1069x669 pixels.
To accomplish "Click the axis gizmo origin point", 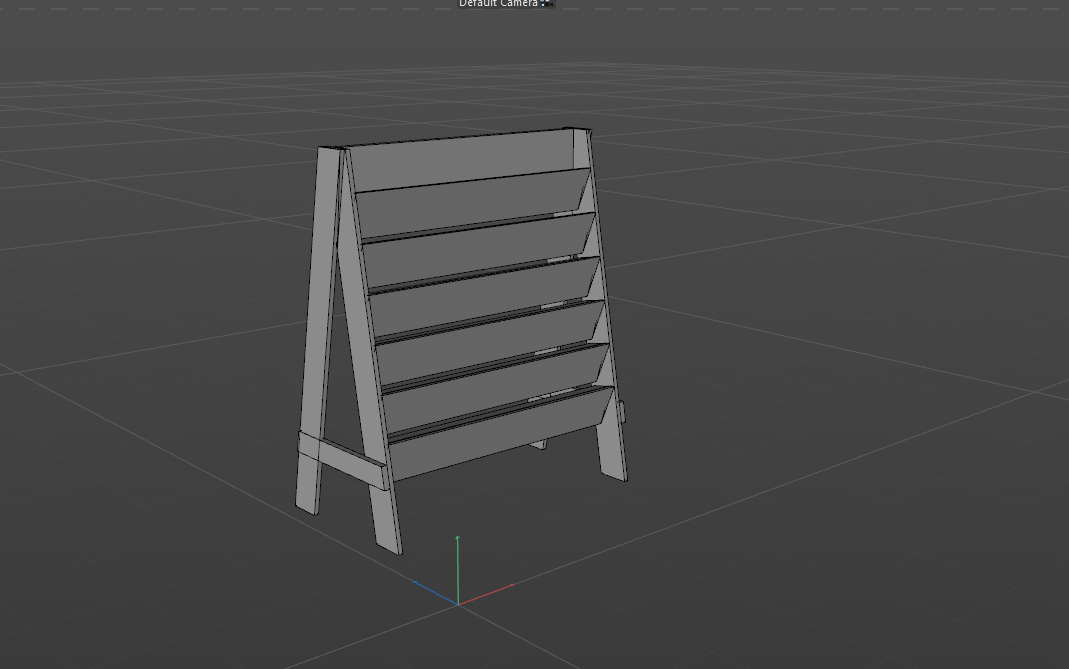I will tap(458, 604).
